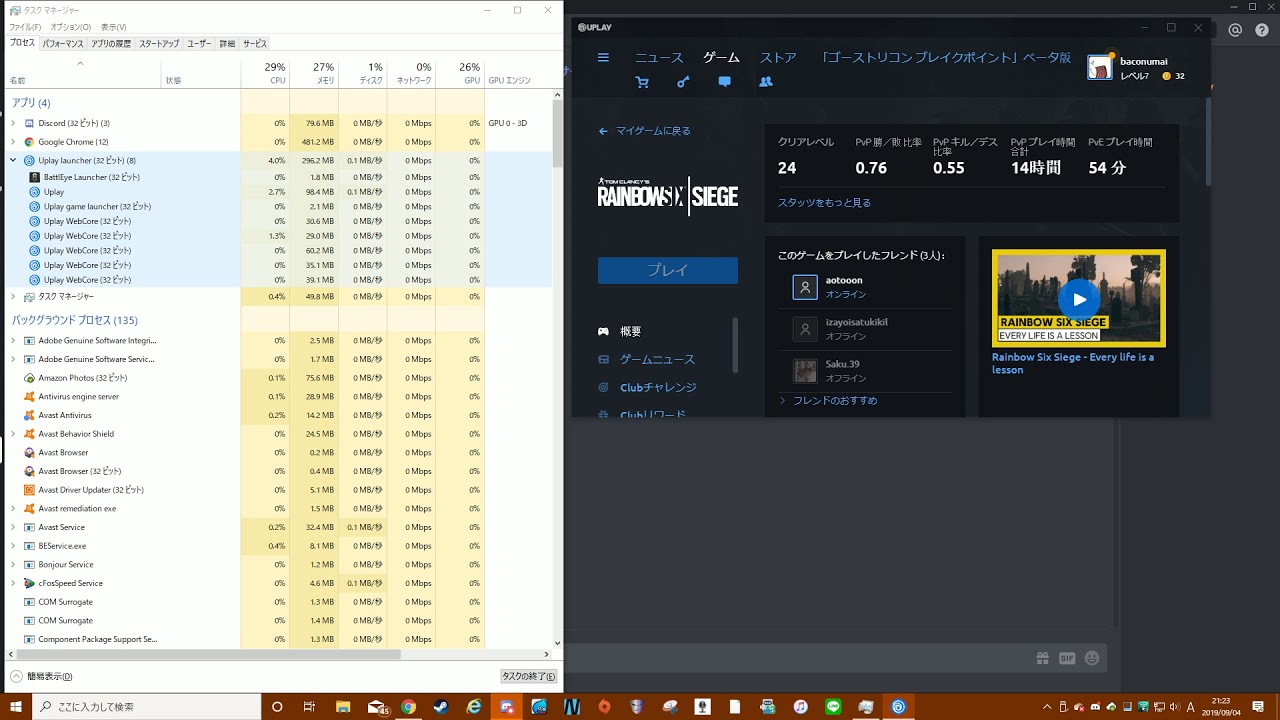The width and height of the screenshot is (1280, 720).
Task: Open the Uplay chat bubble icon
Action: point(724,82)
